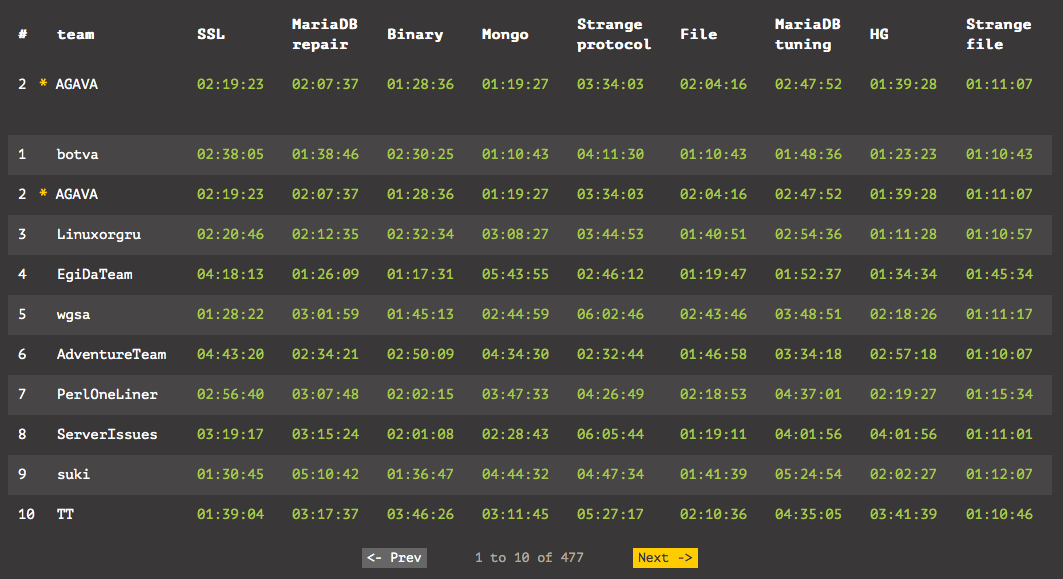Select team name suki
This screenshot has width=1063, height=579.
coord(73,474)
